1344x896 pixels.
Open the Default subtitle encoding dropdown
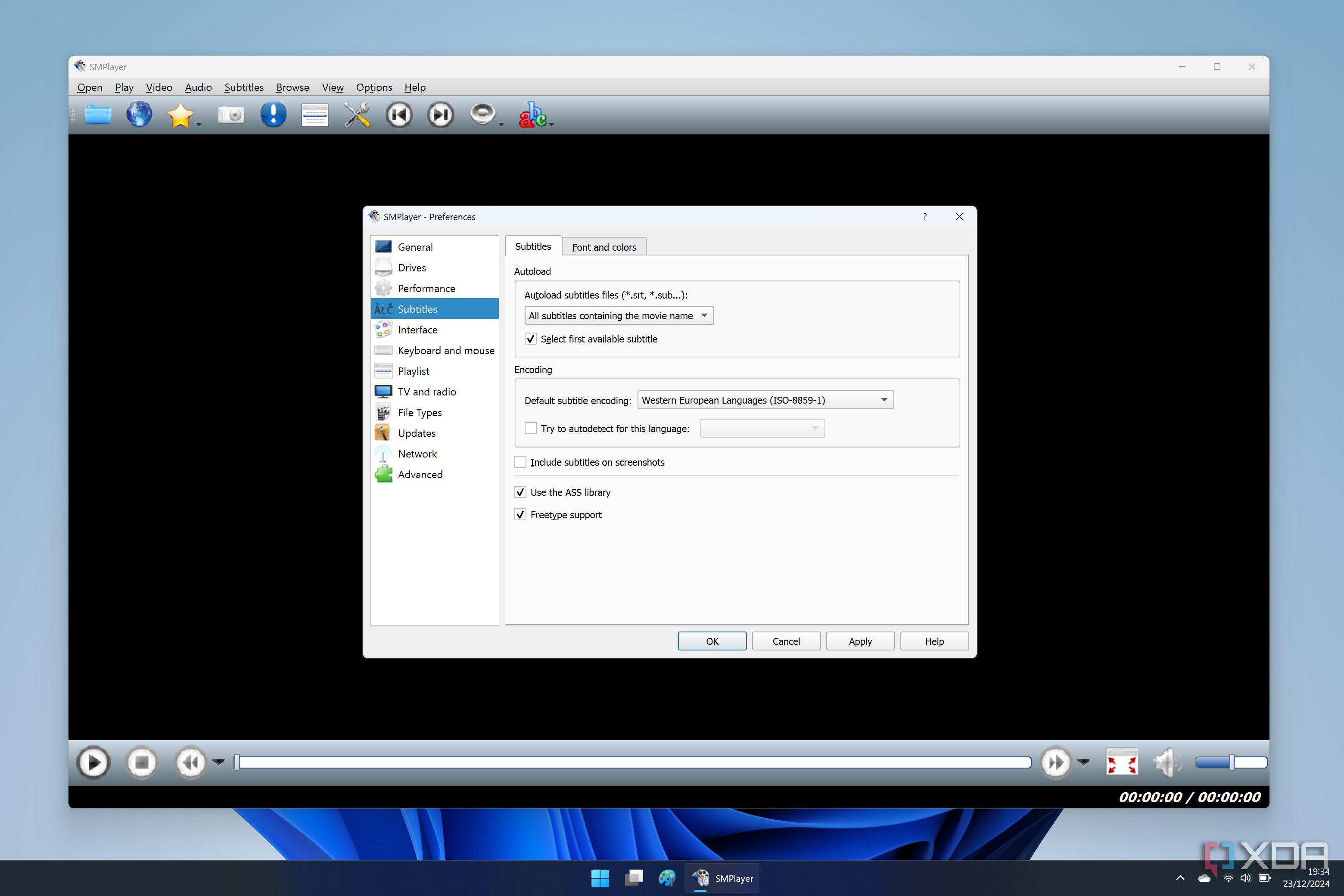point(765,400)
